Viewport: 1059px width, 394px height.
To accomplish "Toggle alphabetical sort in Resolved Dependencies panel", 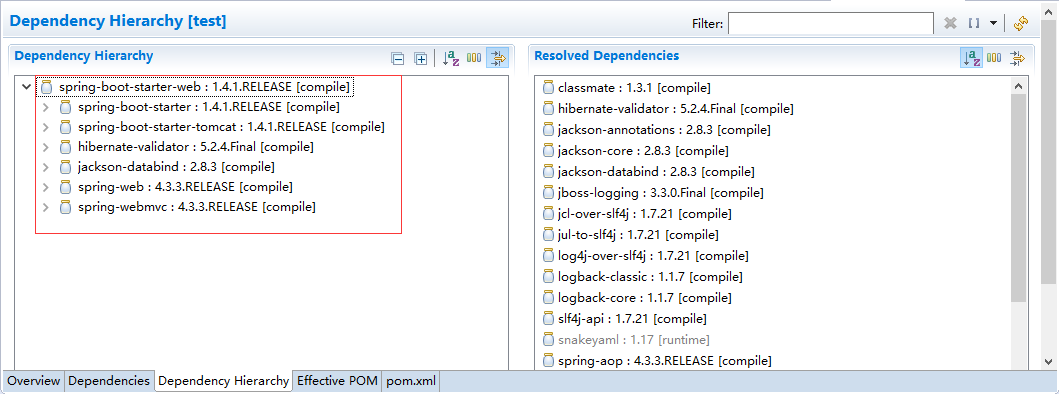I will point(971,59).
